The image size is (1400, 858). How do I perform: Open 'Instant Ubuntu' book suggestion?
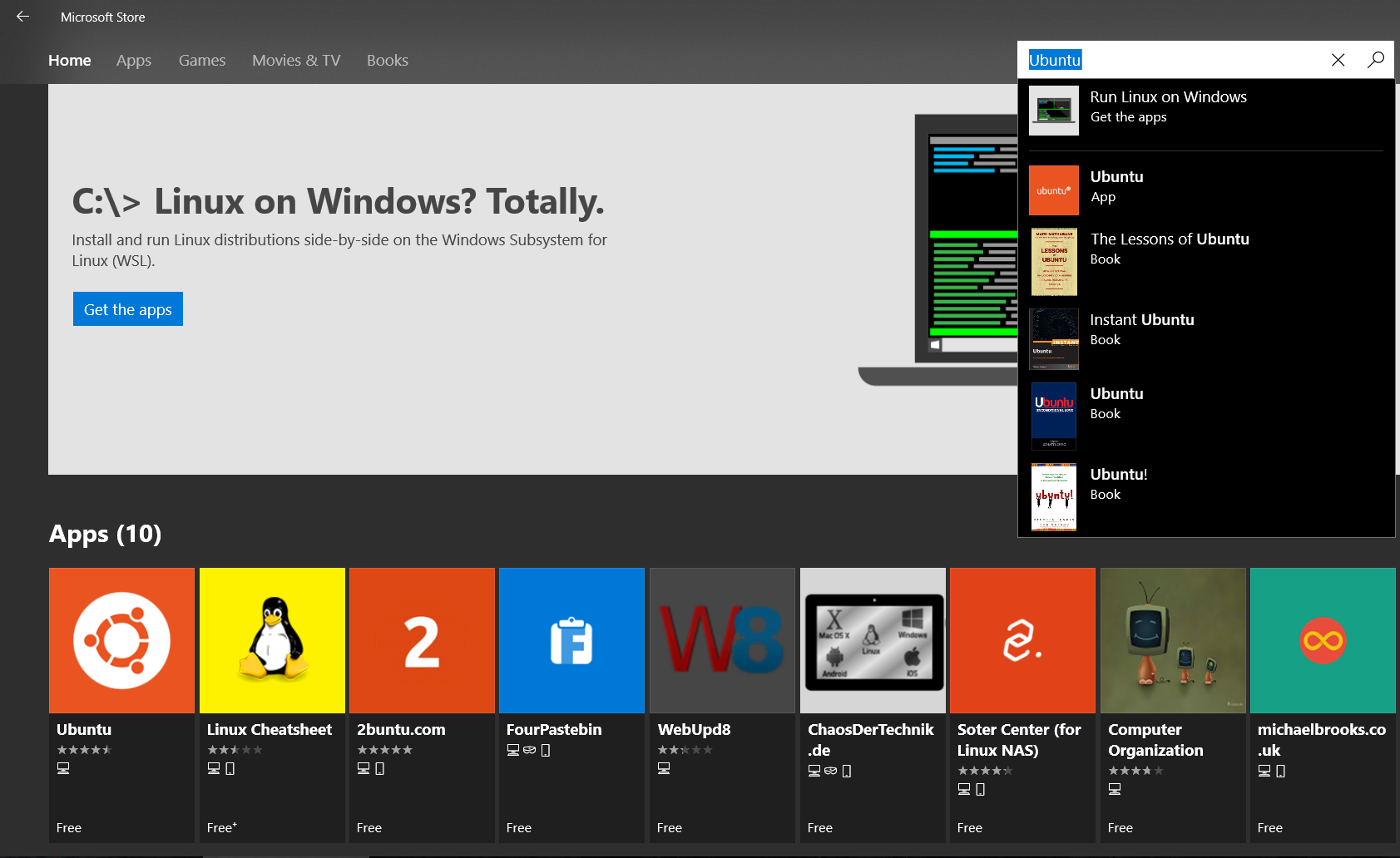[x=1142, y=320]
